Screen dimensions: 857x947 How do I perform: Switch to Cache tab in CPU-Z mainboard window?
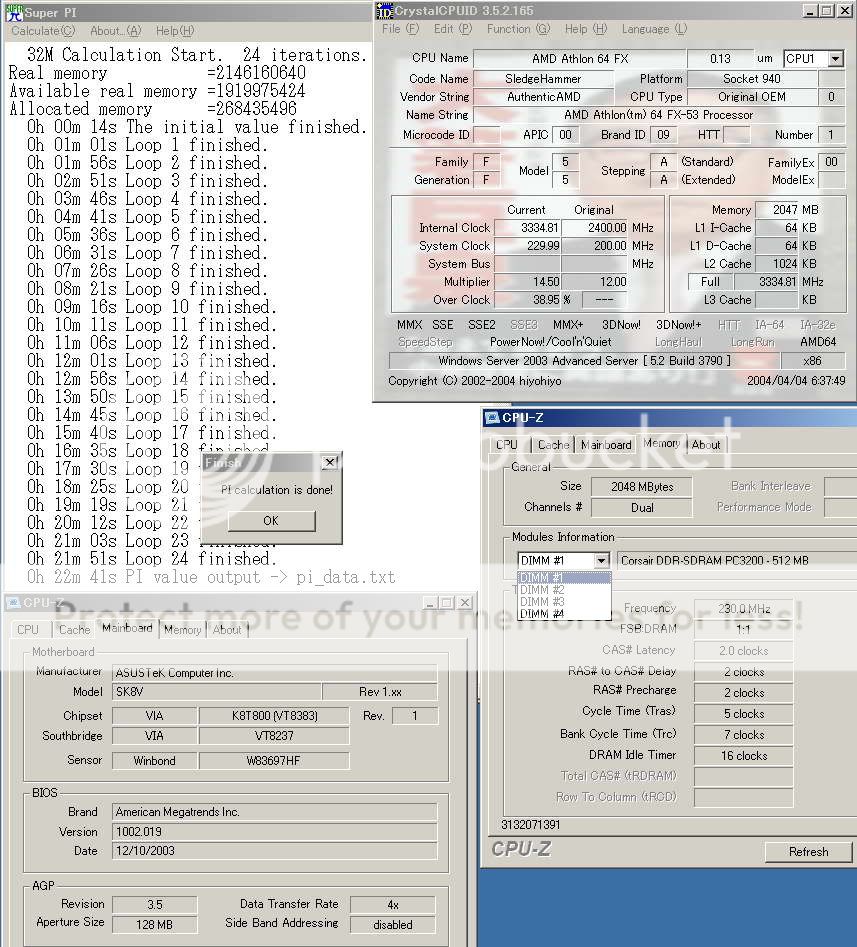pyautogui.click(x=74, y=630)
